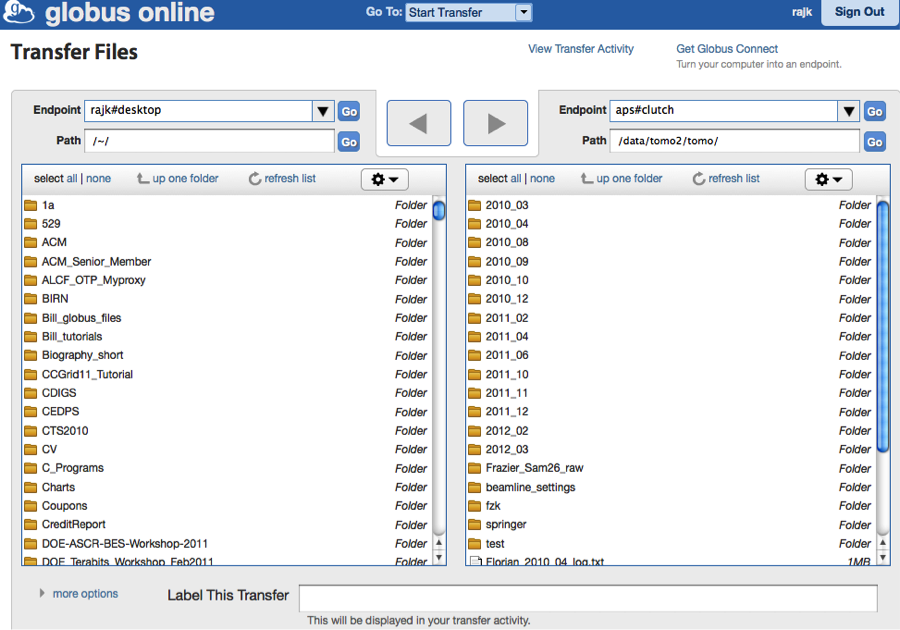
Task: Select the ACM folder icon
Action: (x=31, y=243)
